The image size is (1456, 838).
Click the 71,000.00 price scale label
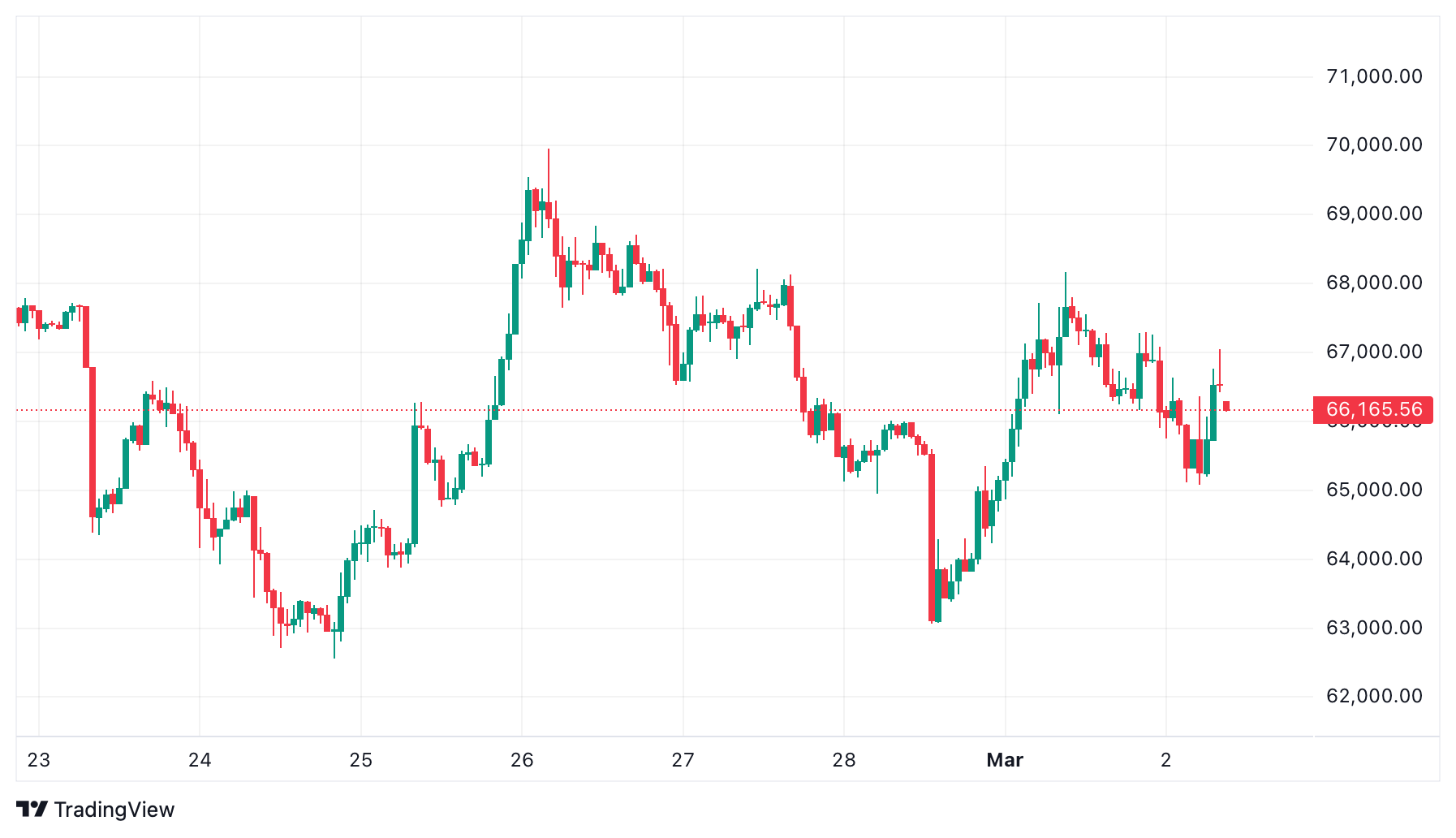coord(1374,76)
